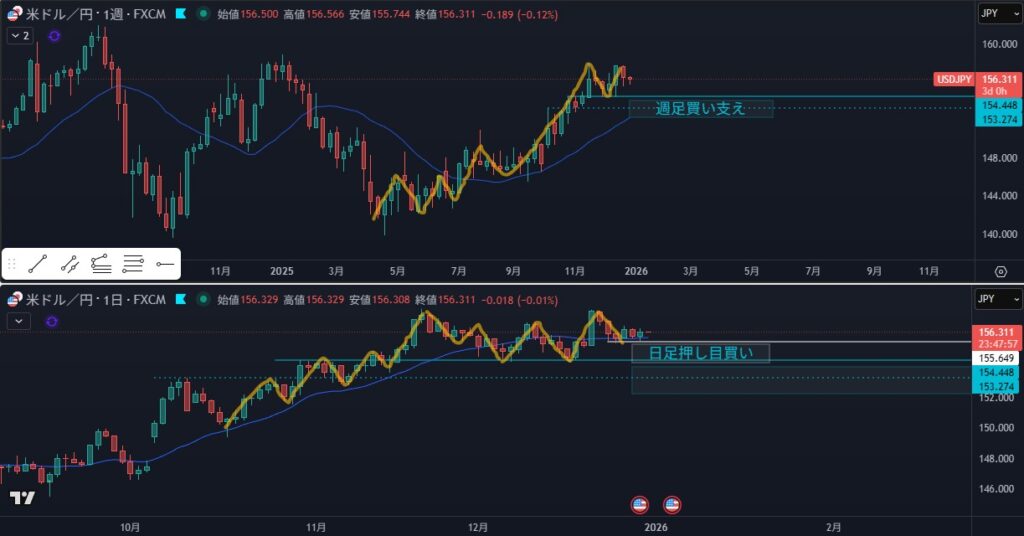Click the weekly chart symbol title 米ドル/円

click(60, 15)
